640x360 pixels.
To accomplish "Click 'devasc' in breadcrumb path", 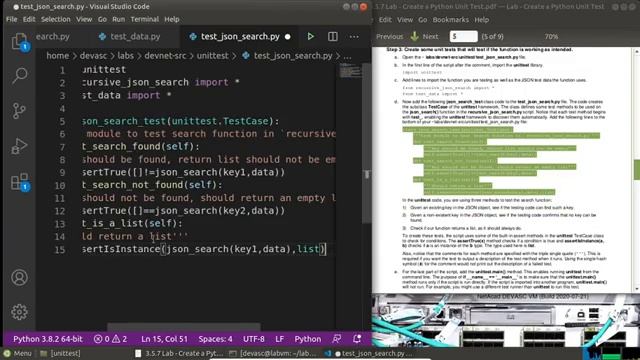I will [x=93, y=56].
